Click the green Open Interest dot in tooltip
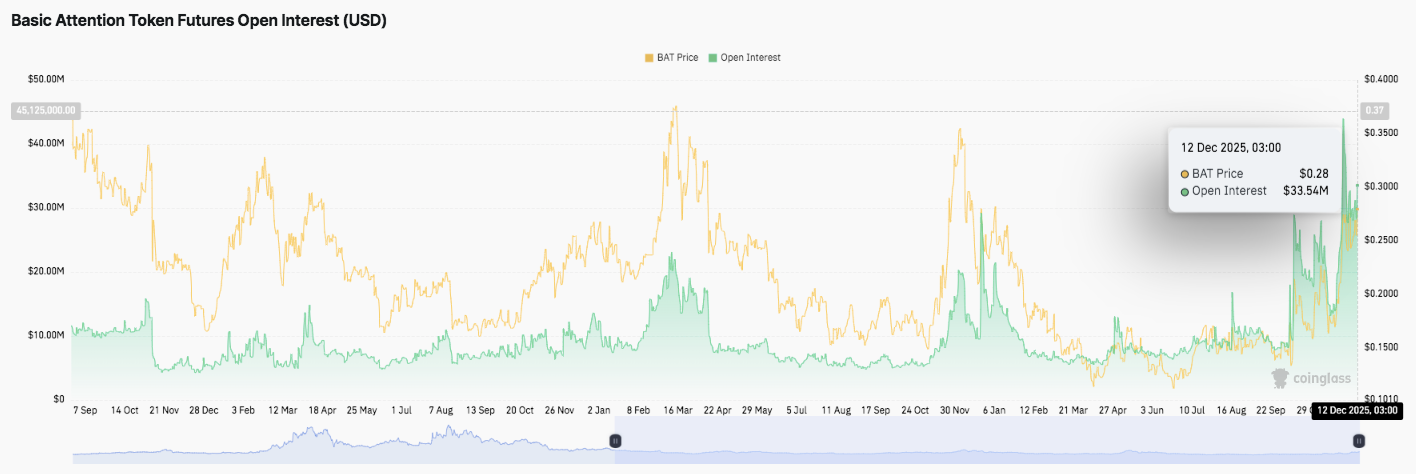This screenshot has width=1416, height=474. pos(1185,191)
